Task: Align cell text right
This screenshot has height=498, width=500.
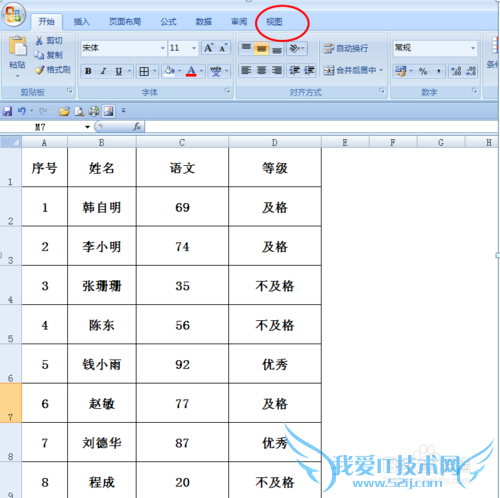Action: pos(276,70)
